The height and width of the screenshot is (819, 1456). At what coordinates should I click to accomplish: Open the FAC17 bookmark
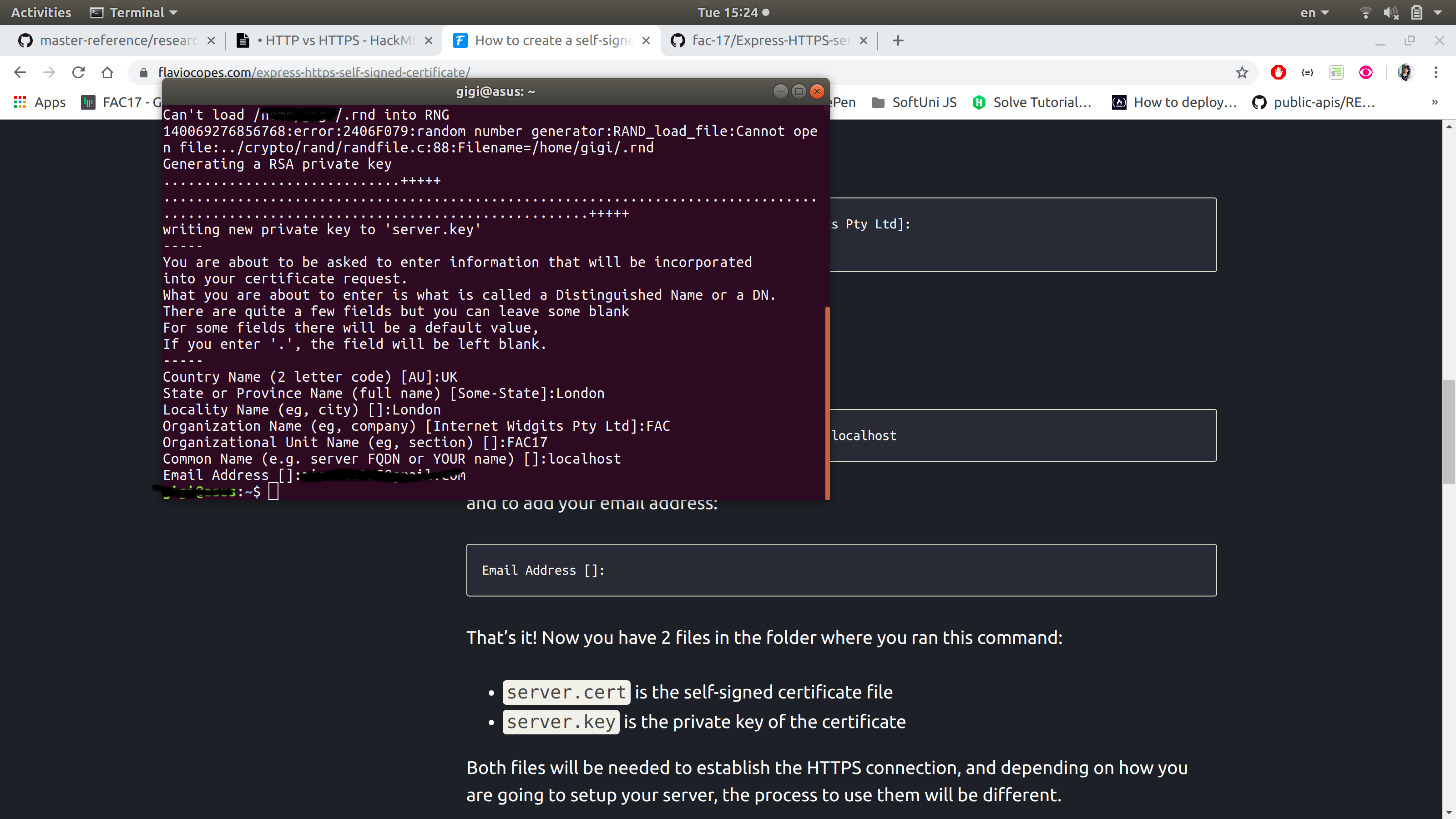click(x=121, y=102)
